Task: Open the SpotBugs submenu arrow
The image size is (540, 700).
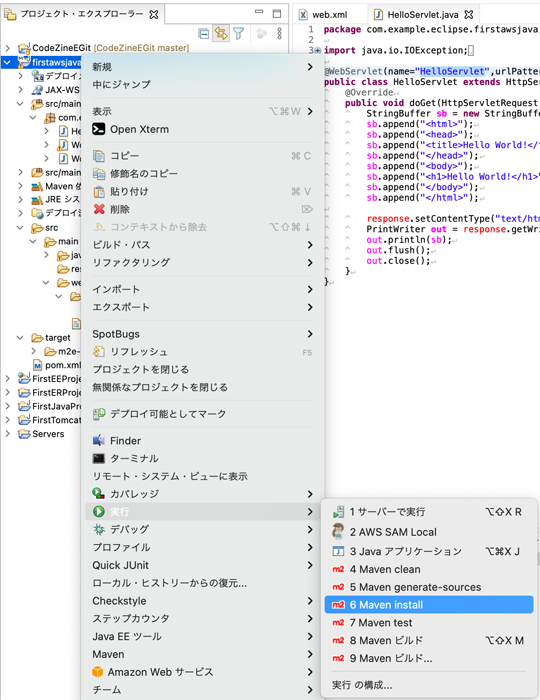Action: click(310, 334)
